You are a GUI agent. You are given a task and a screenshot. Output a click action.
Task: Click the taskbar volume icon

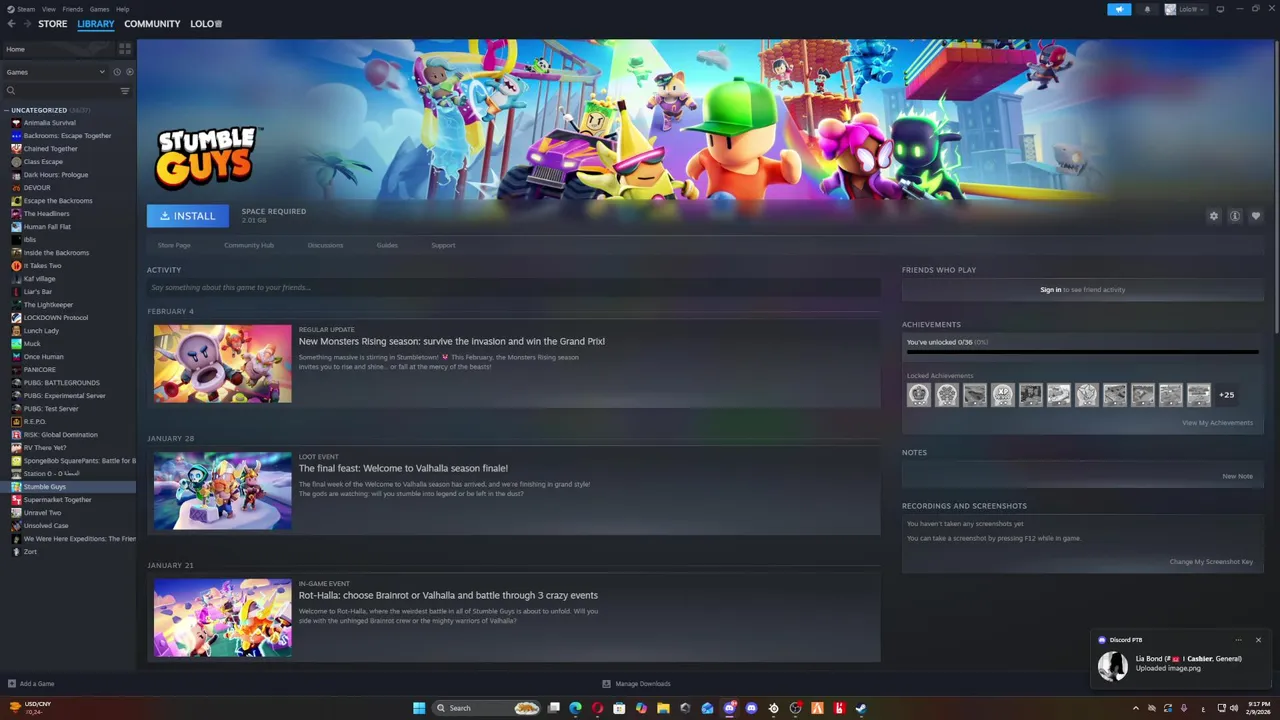coord(1234,708)
